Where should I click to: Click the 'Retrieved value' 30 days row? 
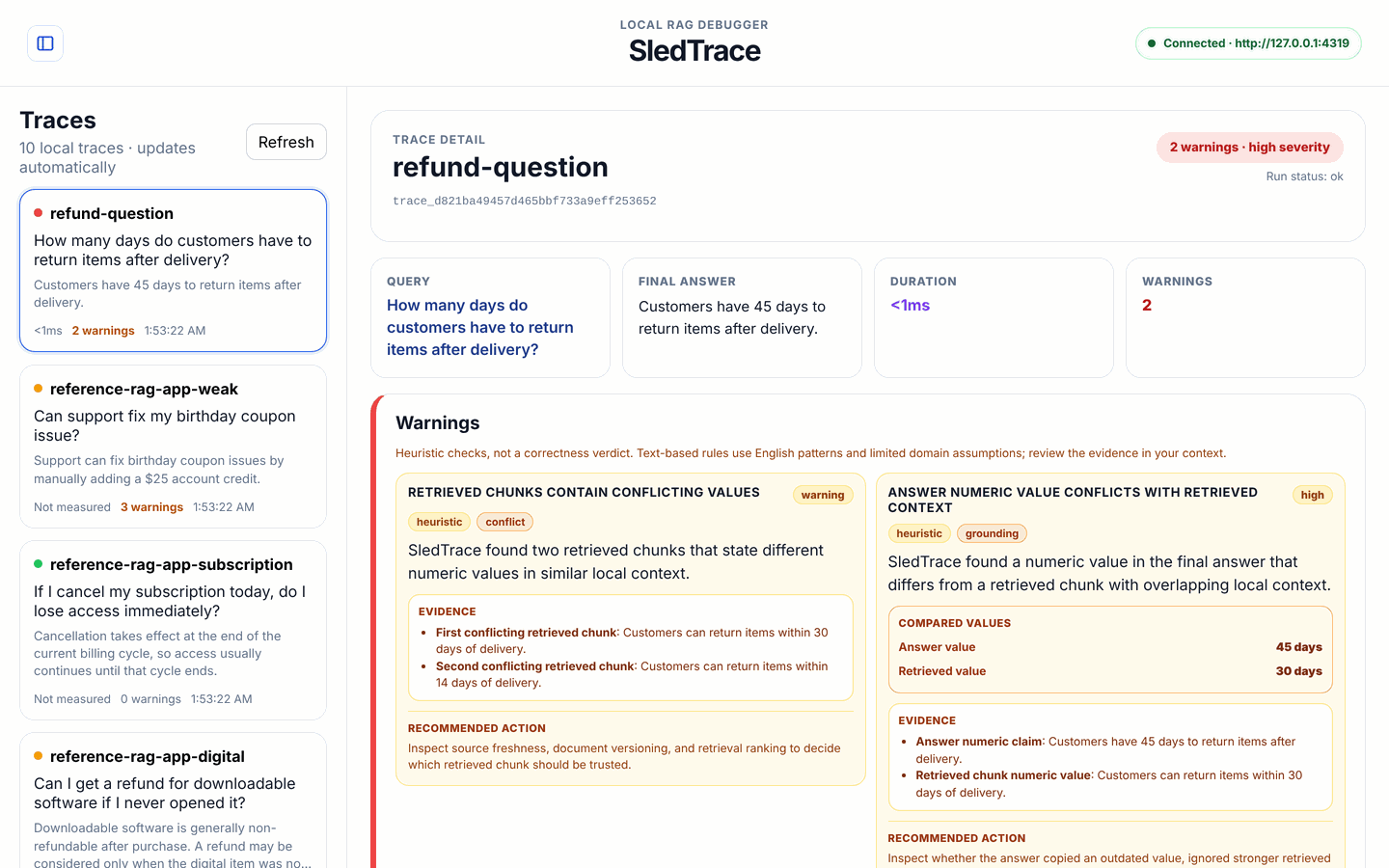[1110, 671]
